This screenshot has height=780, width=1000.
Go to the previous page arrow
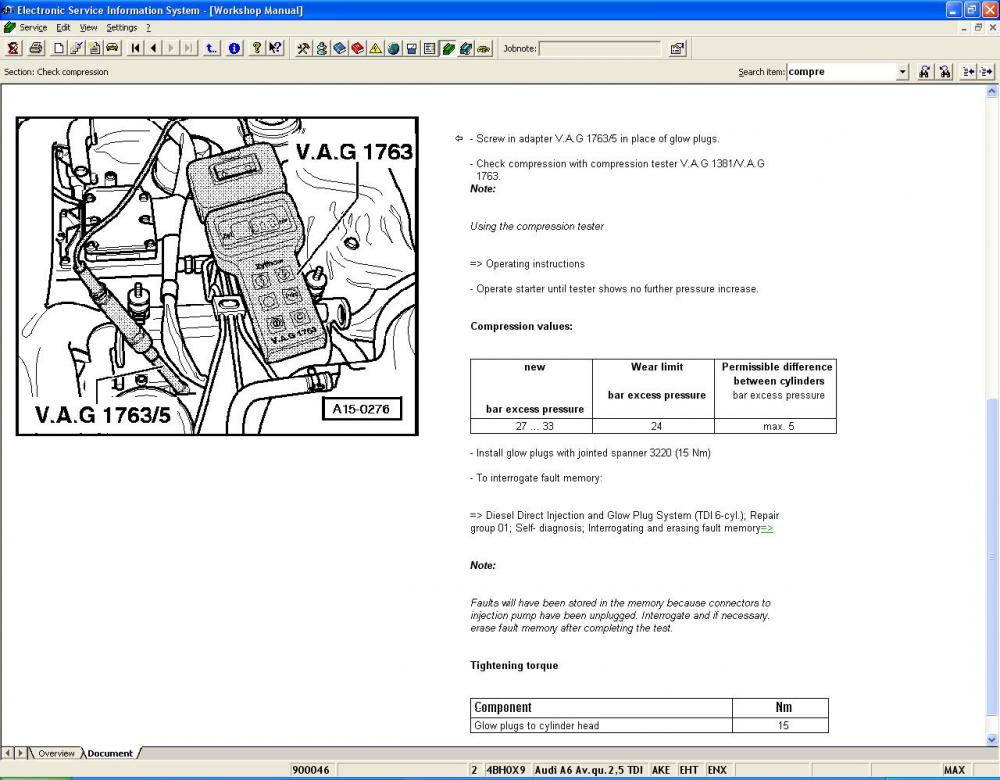tap(153, 48)
